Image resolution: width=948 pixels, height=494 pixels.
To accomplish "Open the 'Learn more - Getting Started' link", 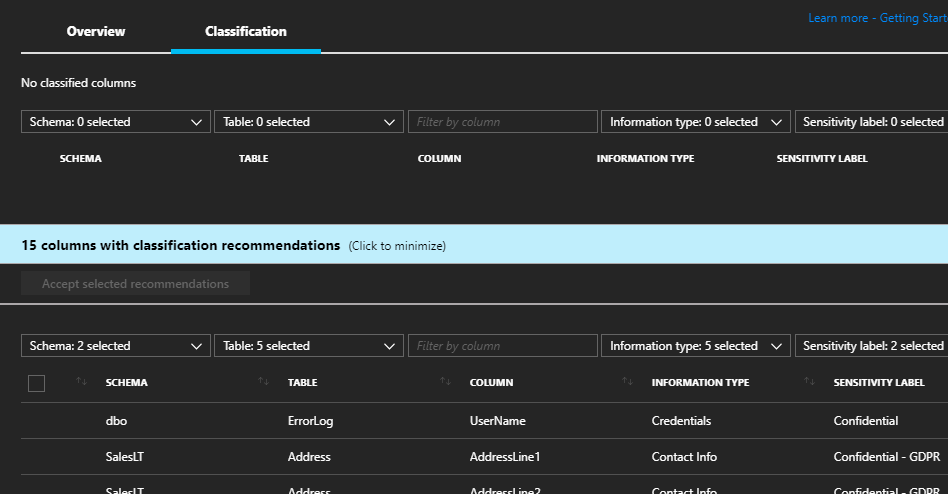I will (877, 18).
